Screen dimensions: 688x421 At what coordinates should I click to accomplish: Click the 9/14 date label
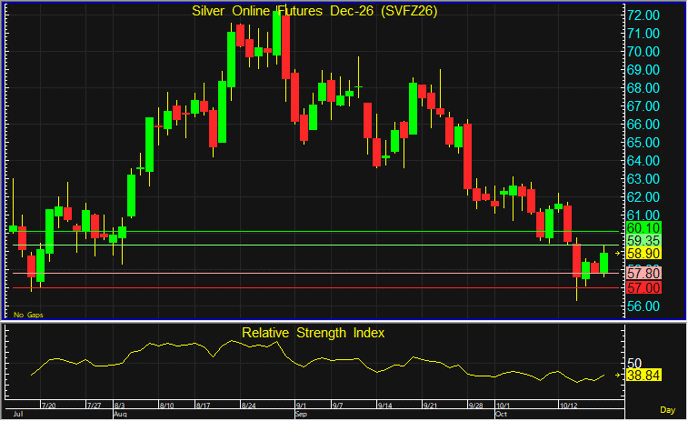(x=385, y=405)
